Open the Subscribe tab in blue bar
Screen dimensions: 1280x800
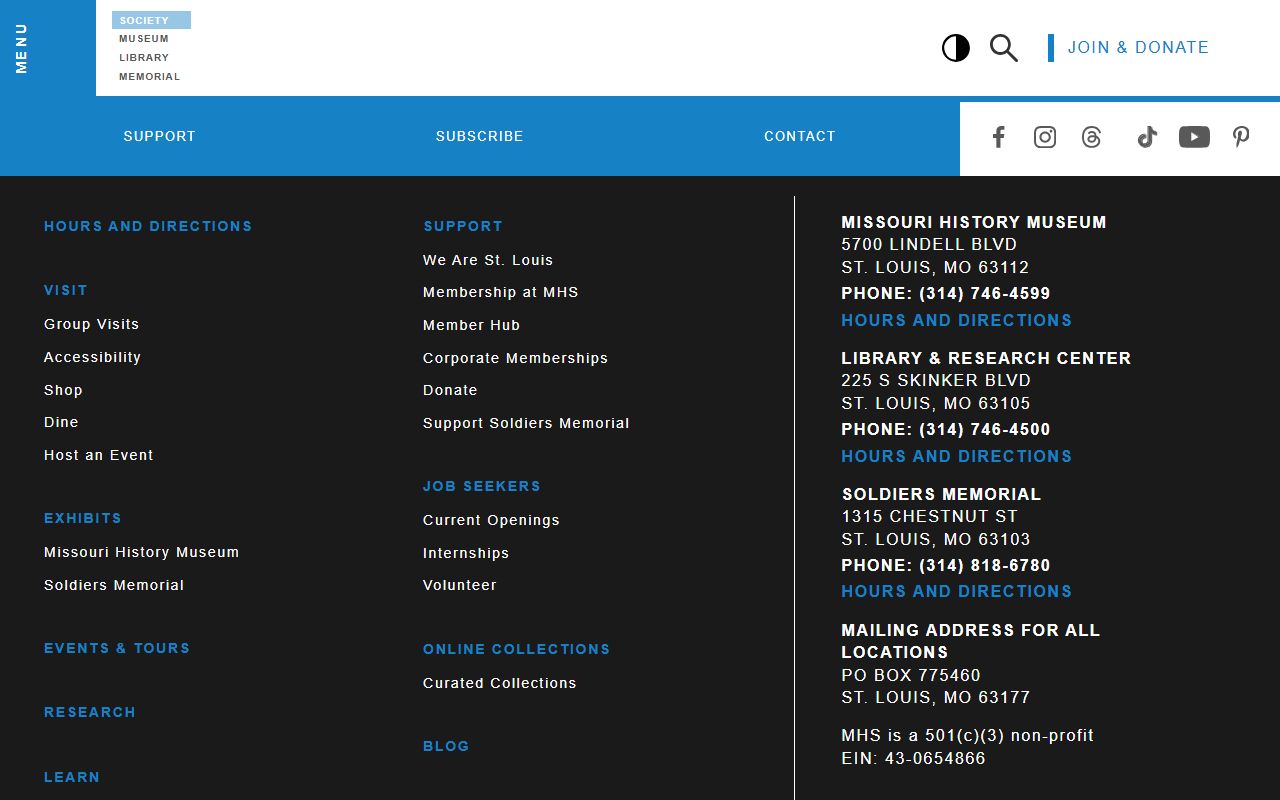click(x=480, y=136)
